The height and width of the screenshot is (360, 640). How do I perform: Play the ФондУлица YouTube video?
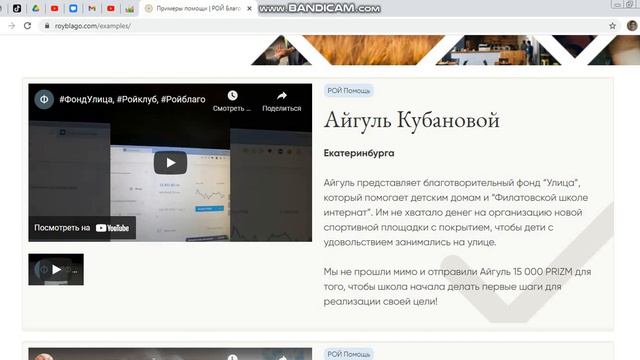click(x=170, y=162)
